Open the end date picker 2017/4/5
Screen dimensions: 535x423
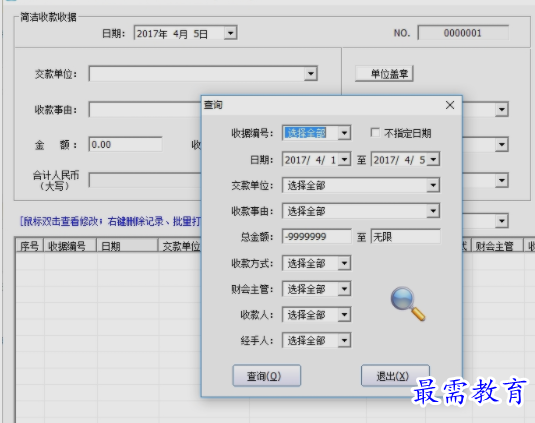pos(433,159)
